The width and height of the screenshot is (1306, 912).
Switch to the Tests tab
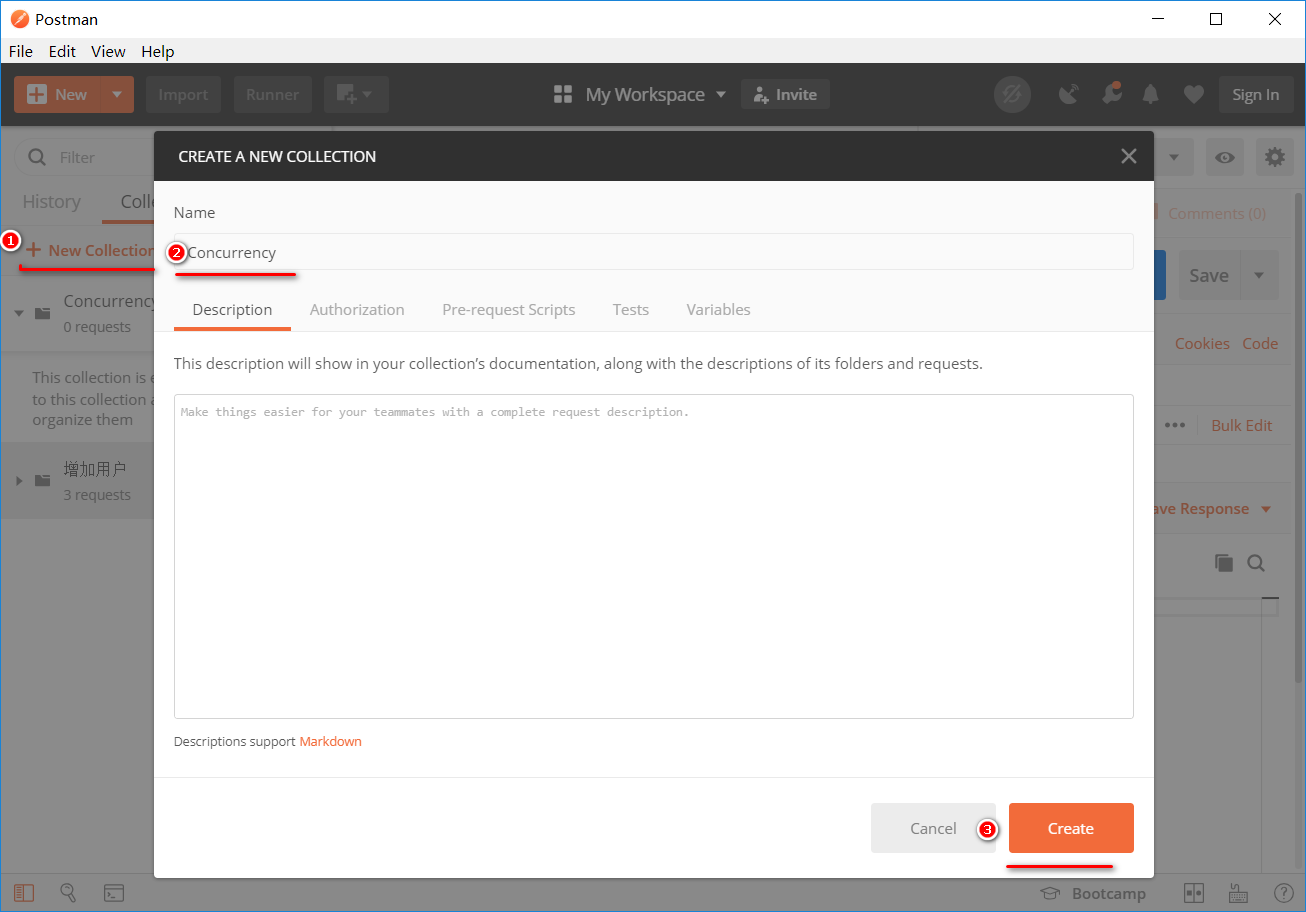631,310
